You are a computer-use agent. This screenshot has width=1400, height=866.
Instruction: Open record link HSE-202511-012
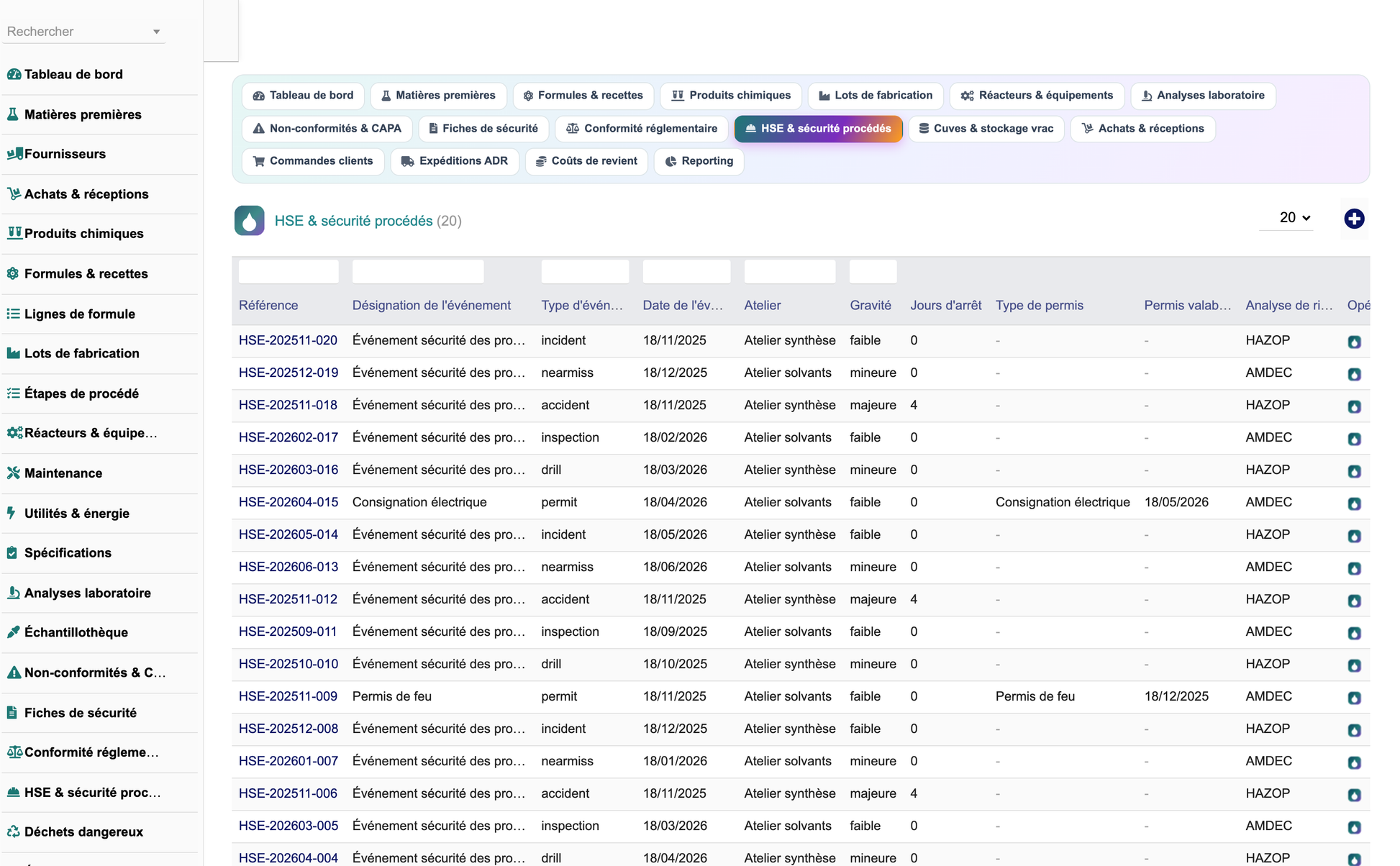click(288, 599)
